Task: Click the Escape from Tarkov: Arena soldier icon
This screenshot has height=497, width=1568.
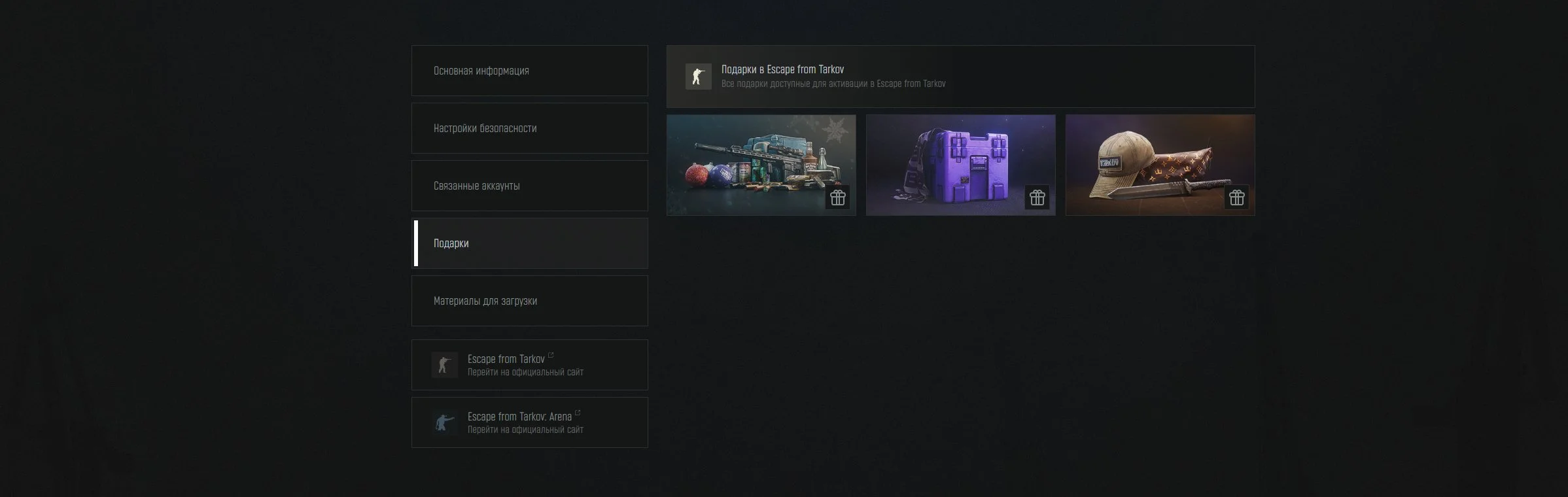Action: coord(444,422)
